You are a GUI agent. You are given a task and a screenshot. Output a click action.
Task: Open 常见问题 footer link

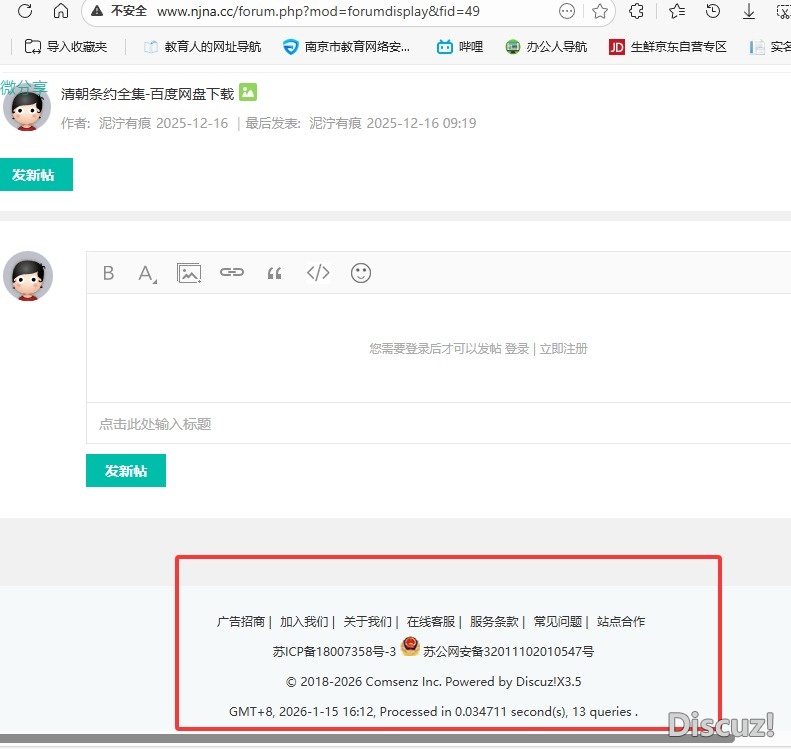tap(558, 621)
